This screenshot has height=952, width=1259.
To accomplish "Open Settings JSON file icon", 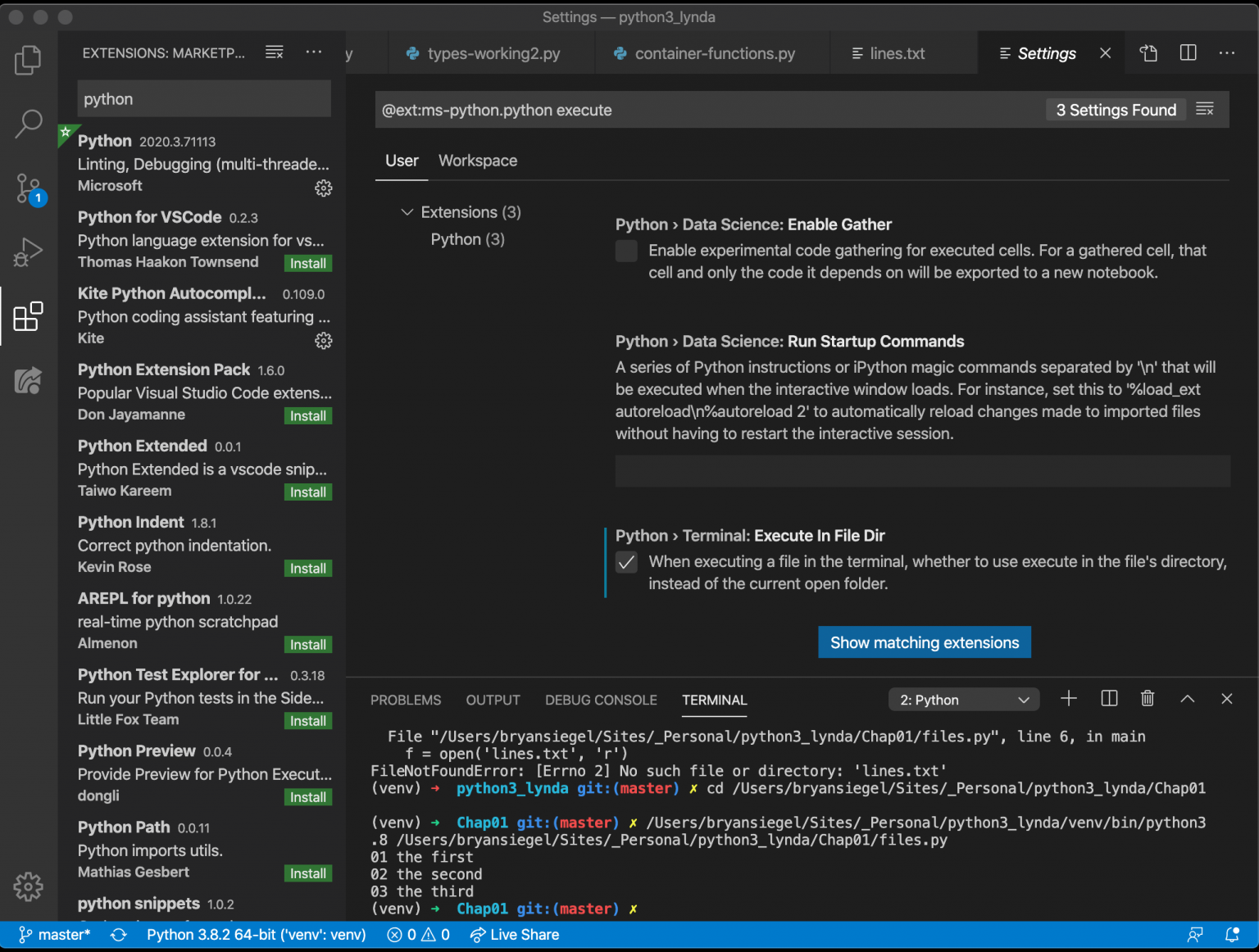I will coord(1148,53).
